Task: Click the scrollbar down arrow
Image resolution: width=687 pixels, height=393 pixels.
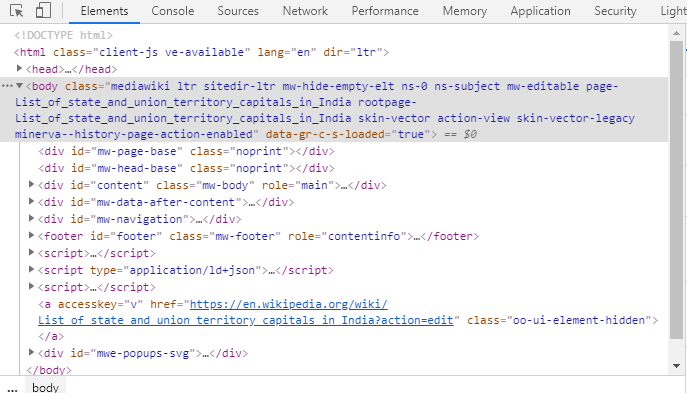Action: coord(676,366)
